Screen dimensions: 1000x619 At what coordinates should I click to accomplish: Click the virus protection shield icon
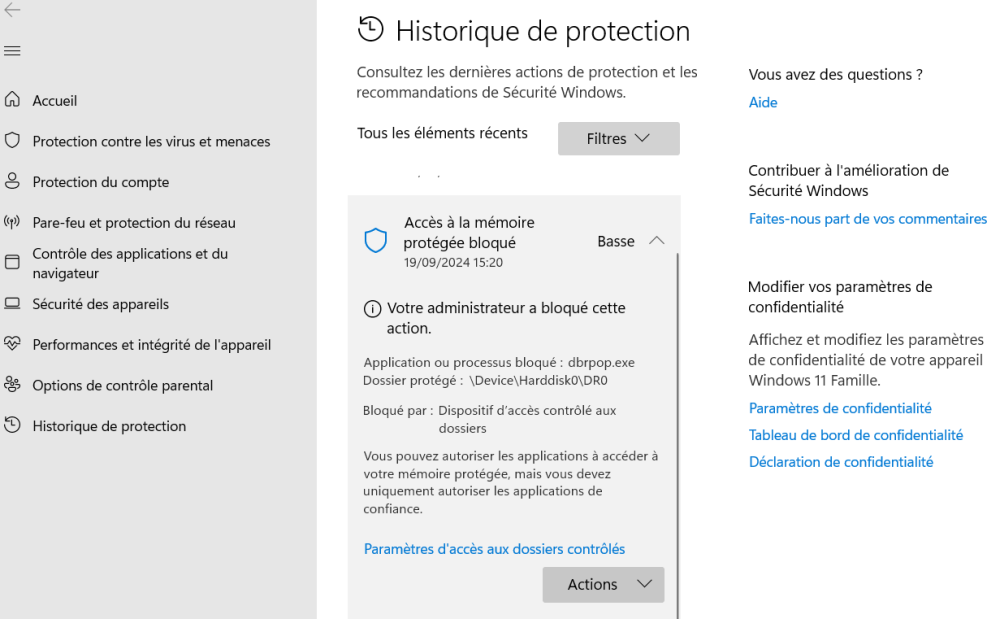coord(12,141)
